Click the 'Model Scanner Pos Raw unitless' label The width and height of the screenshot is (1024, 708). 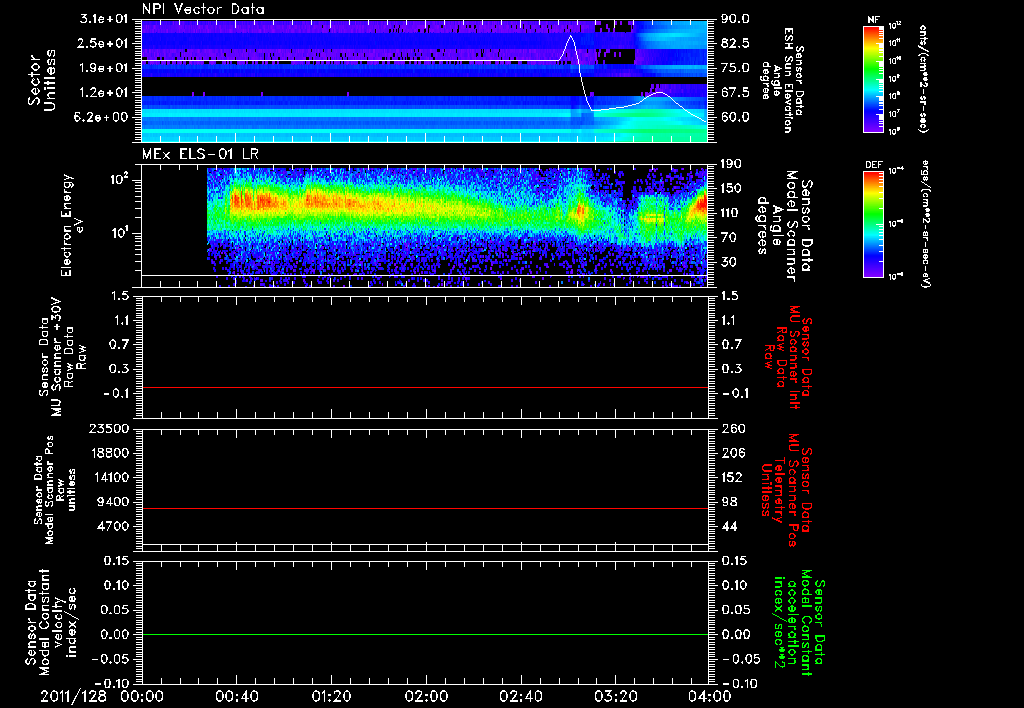(55, 490)
